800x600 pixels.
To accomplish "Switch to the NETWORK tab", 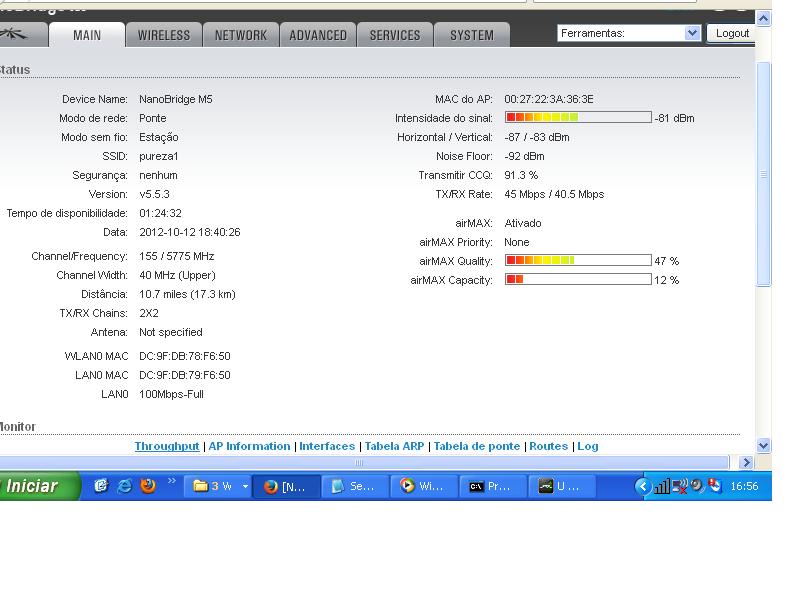I will [x=241, y=35].
